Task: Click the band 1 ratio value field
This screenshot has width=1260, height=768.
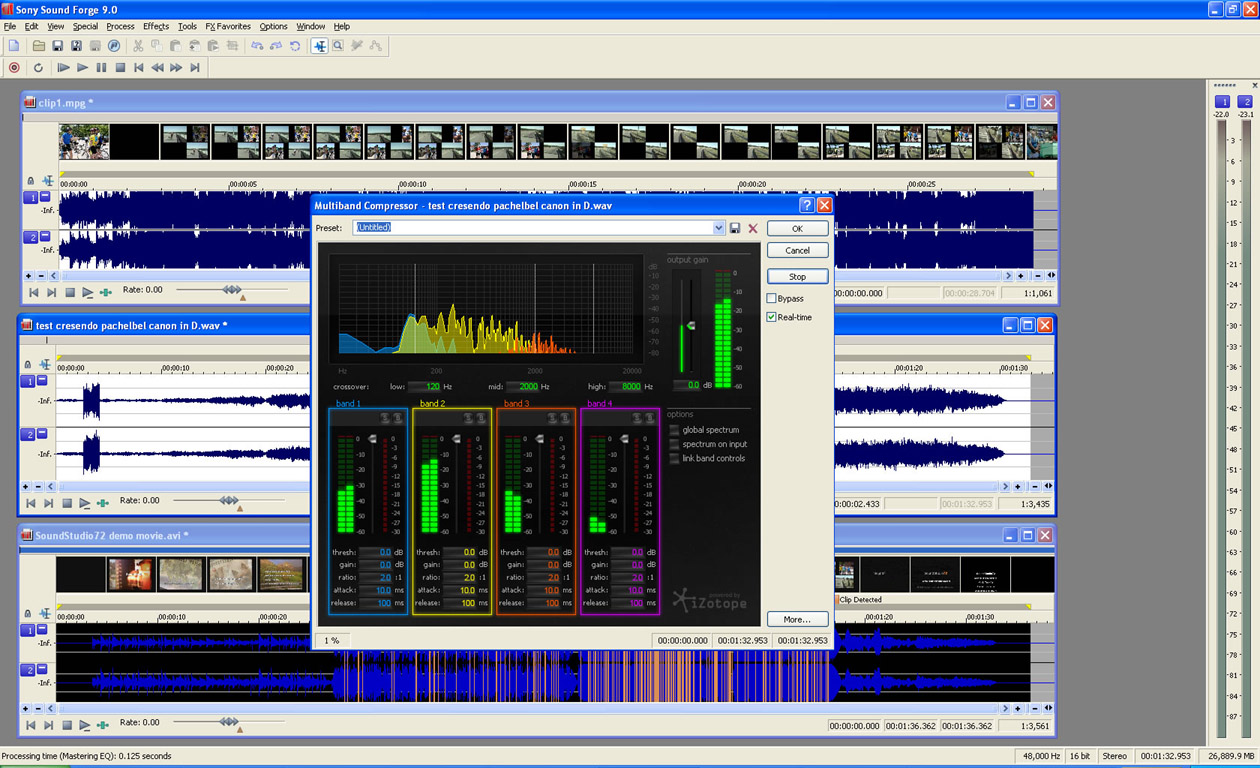Action: pos(376,577)
